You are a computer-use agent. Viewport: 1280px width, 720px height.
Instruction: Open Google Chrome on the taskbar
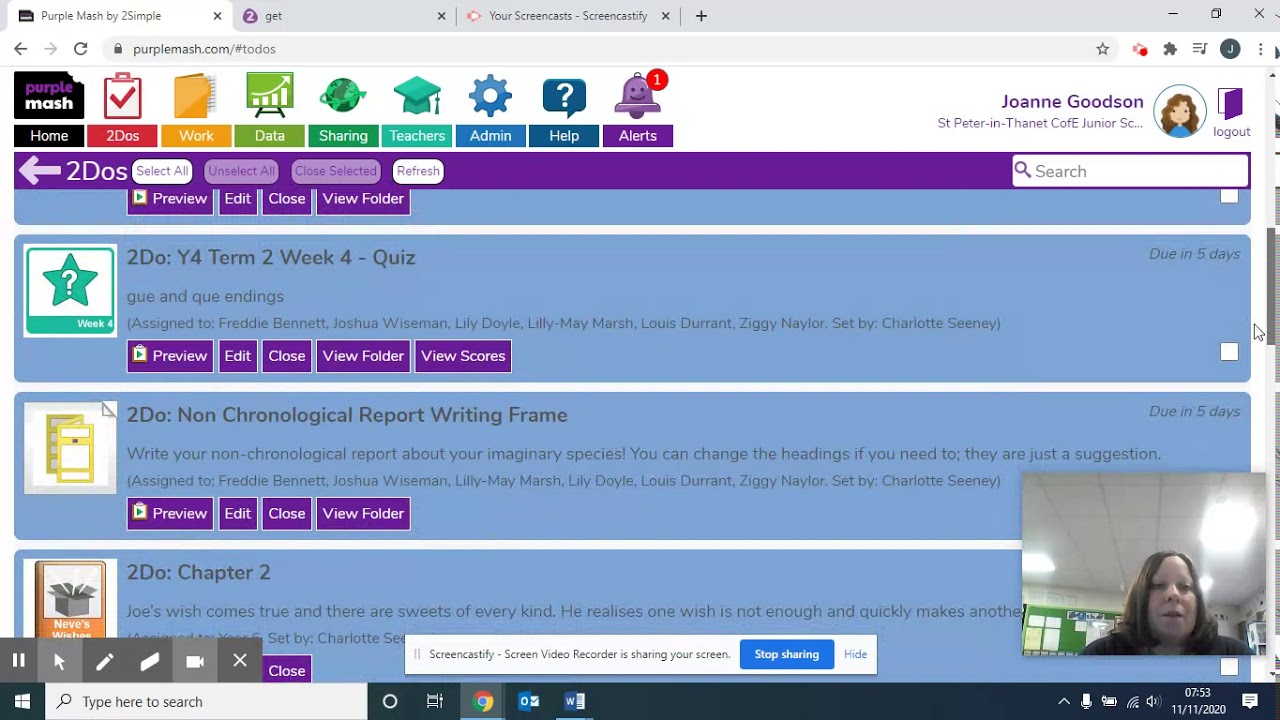[483, 701]
